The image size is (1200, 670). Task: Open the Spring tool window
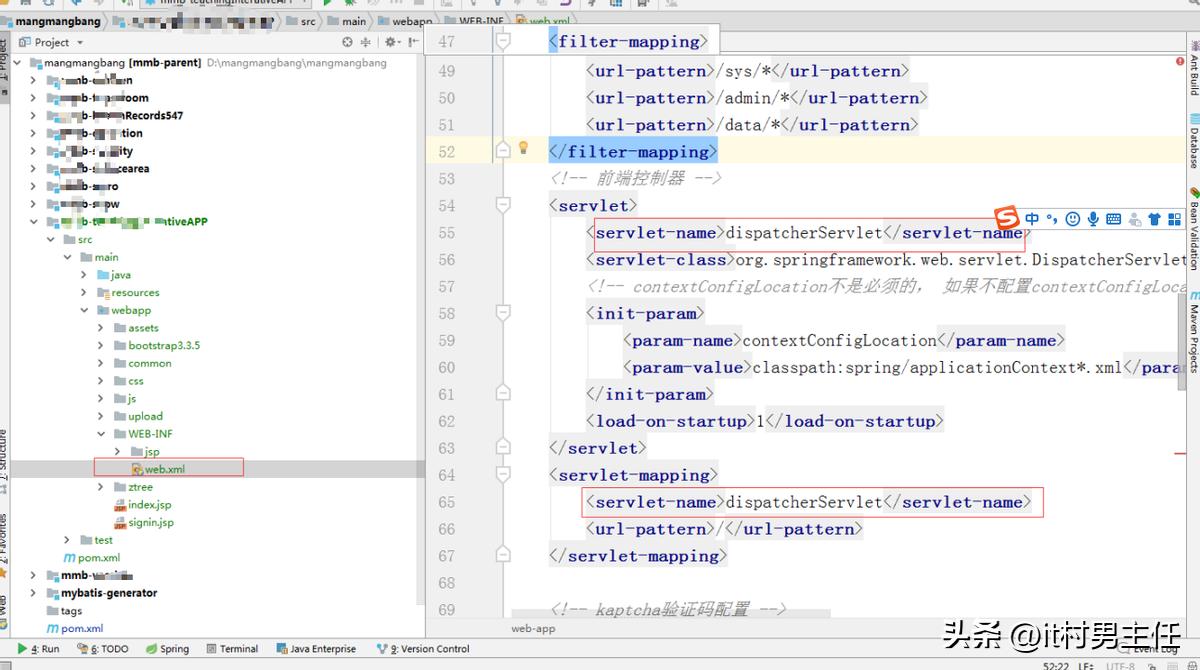point(167,649)
